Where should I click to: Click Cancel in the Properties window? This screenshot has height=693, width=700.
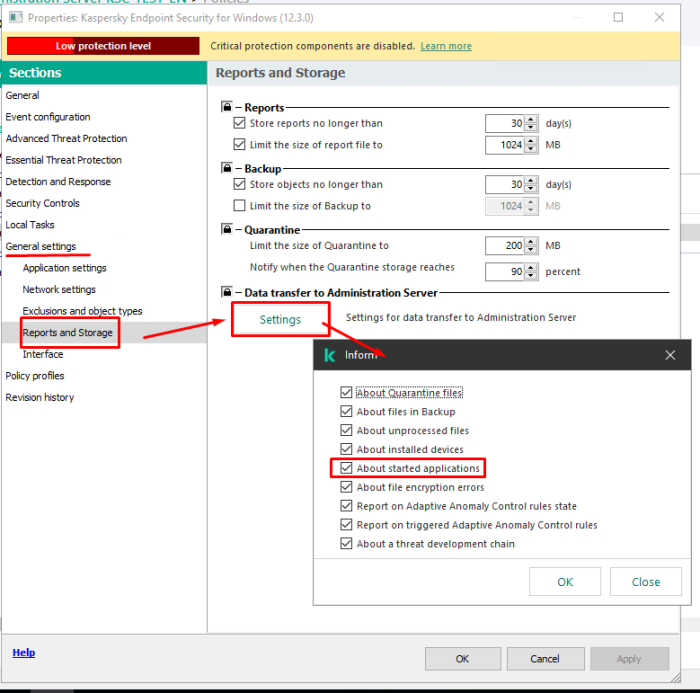pyautogui.click(x=545, y=659)
